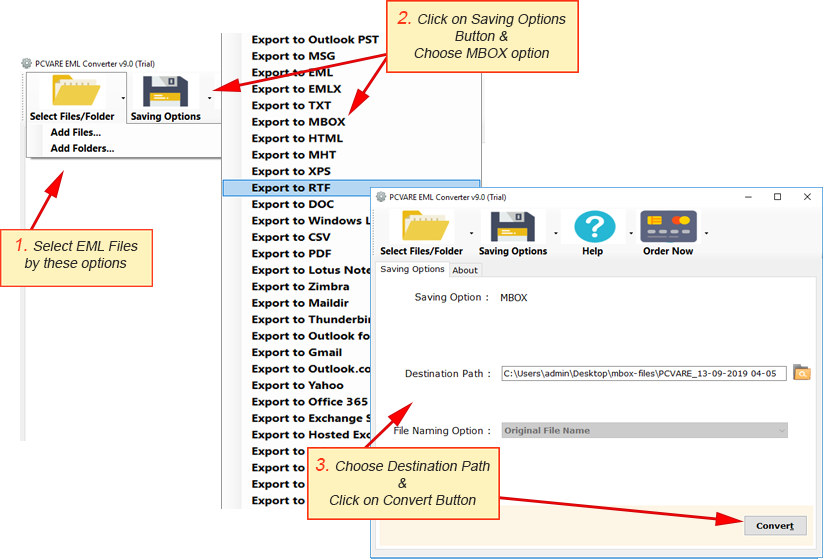Click the Saving Options floppy icon in front window

point(513,226)
